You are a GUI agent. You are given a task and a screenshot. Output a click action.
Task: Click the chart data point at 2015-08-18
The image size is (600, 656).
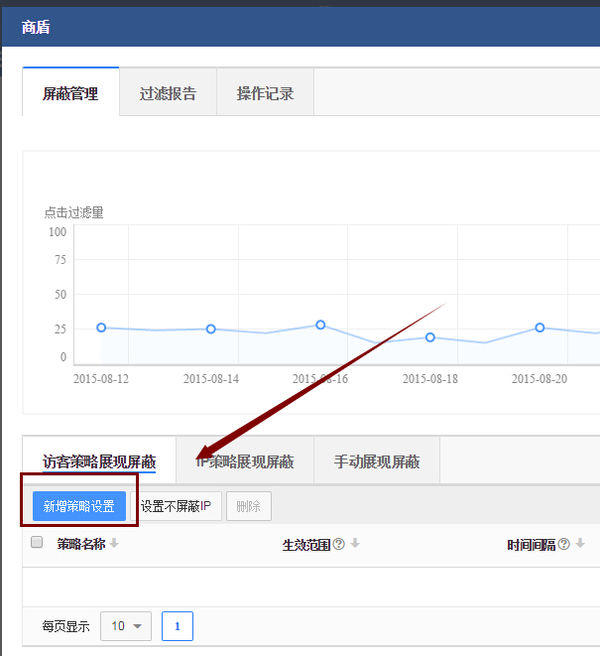click(430, 337)
